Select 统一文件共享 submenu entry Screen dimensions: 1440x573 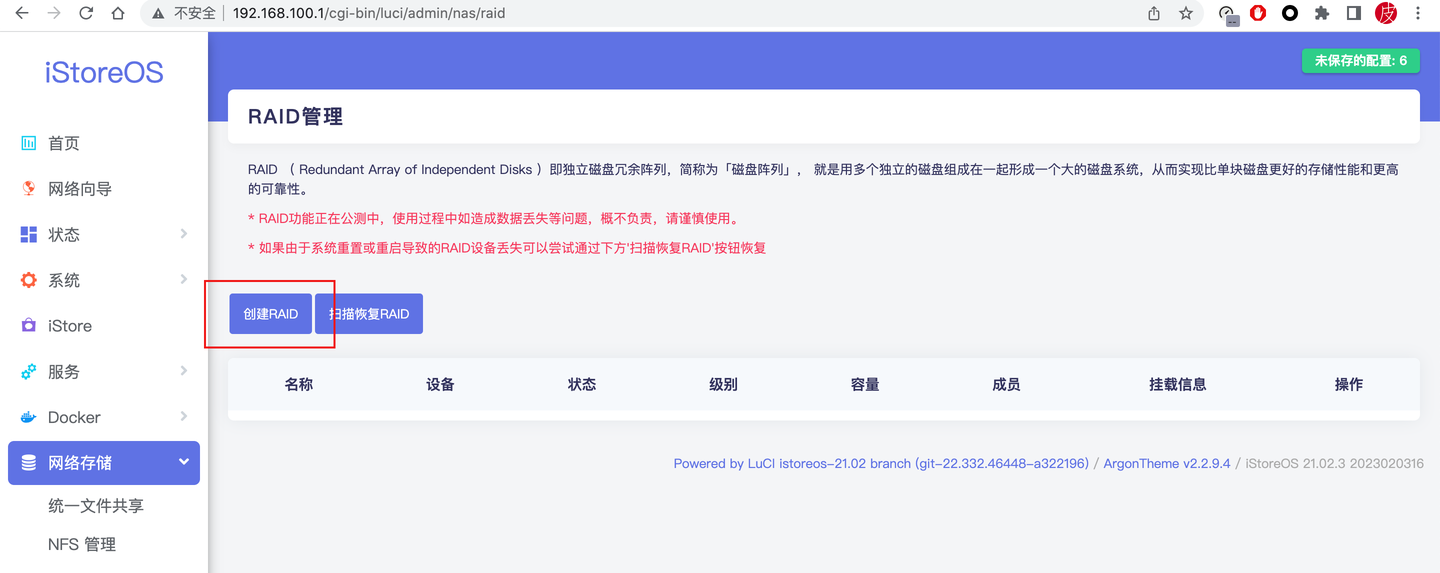point(96,506)
